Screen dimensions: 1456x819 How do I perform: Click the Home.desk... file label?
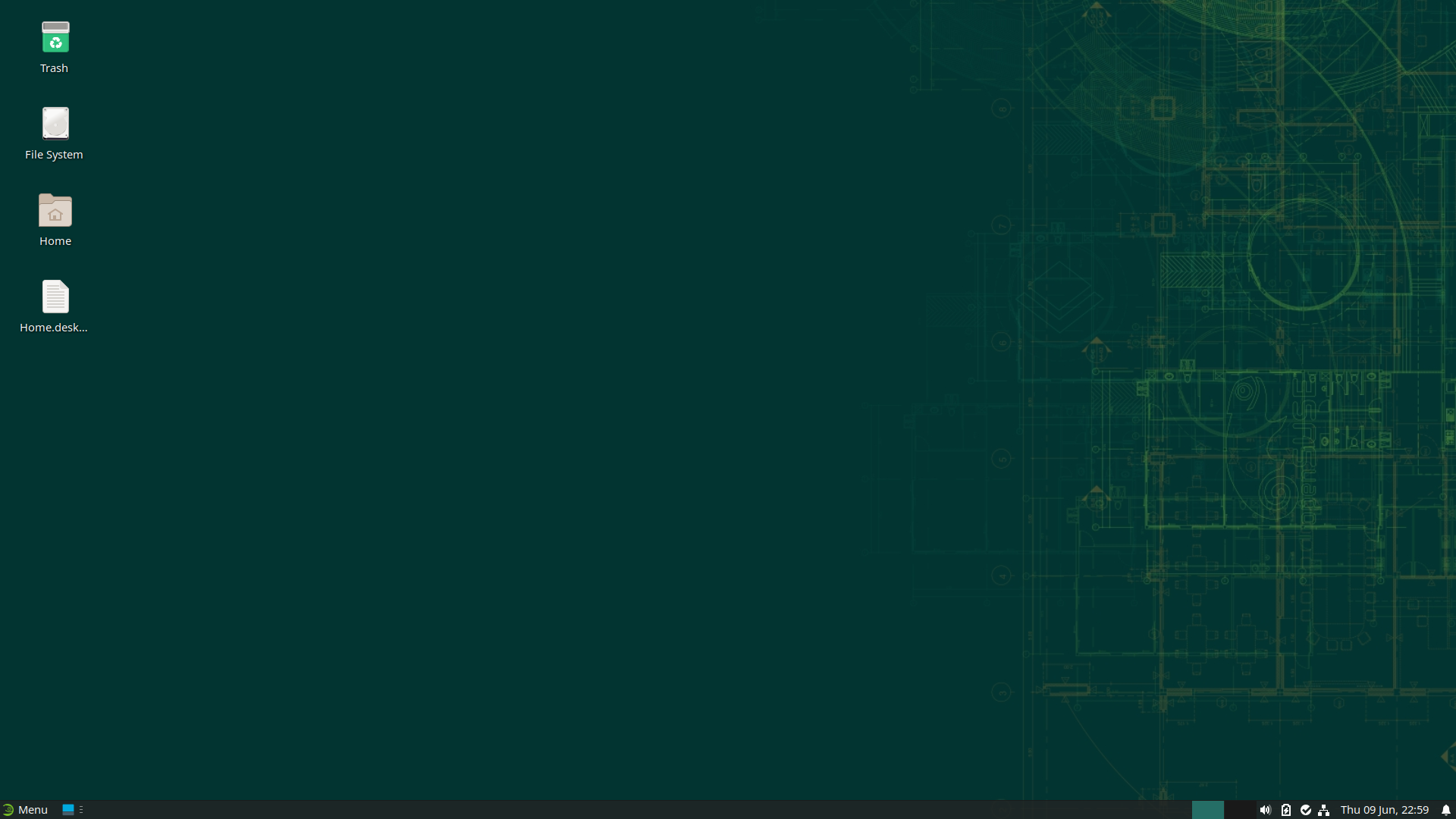54,328
